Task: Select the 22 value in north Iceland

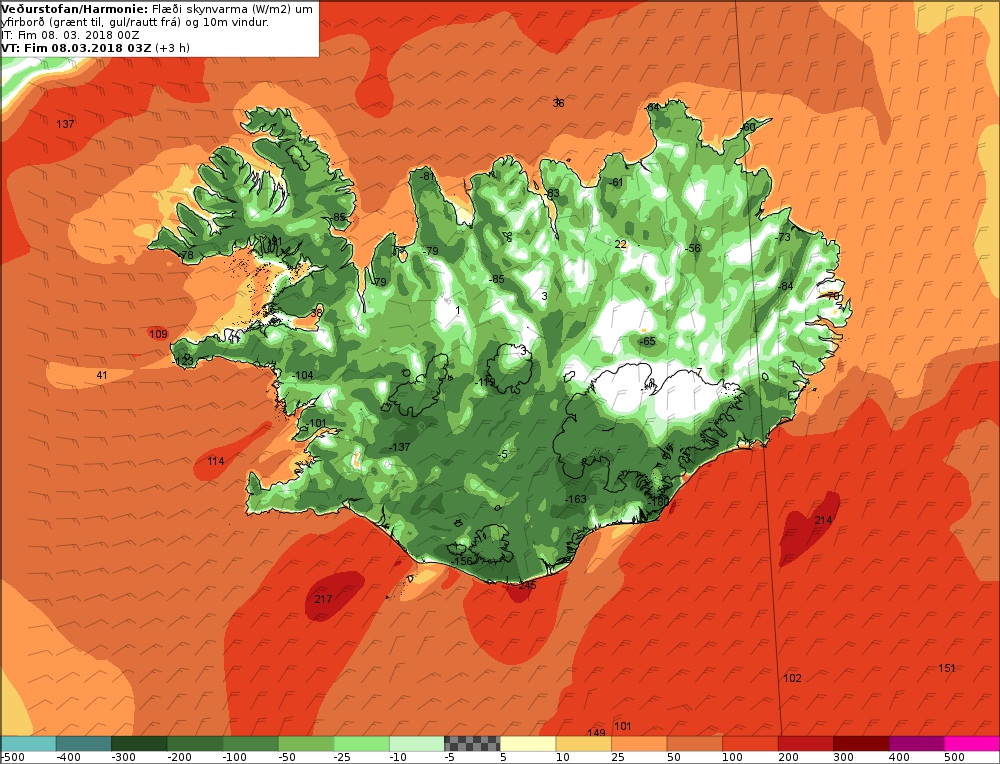Action: (621, 244)
